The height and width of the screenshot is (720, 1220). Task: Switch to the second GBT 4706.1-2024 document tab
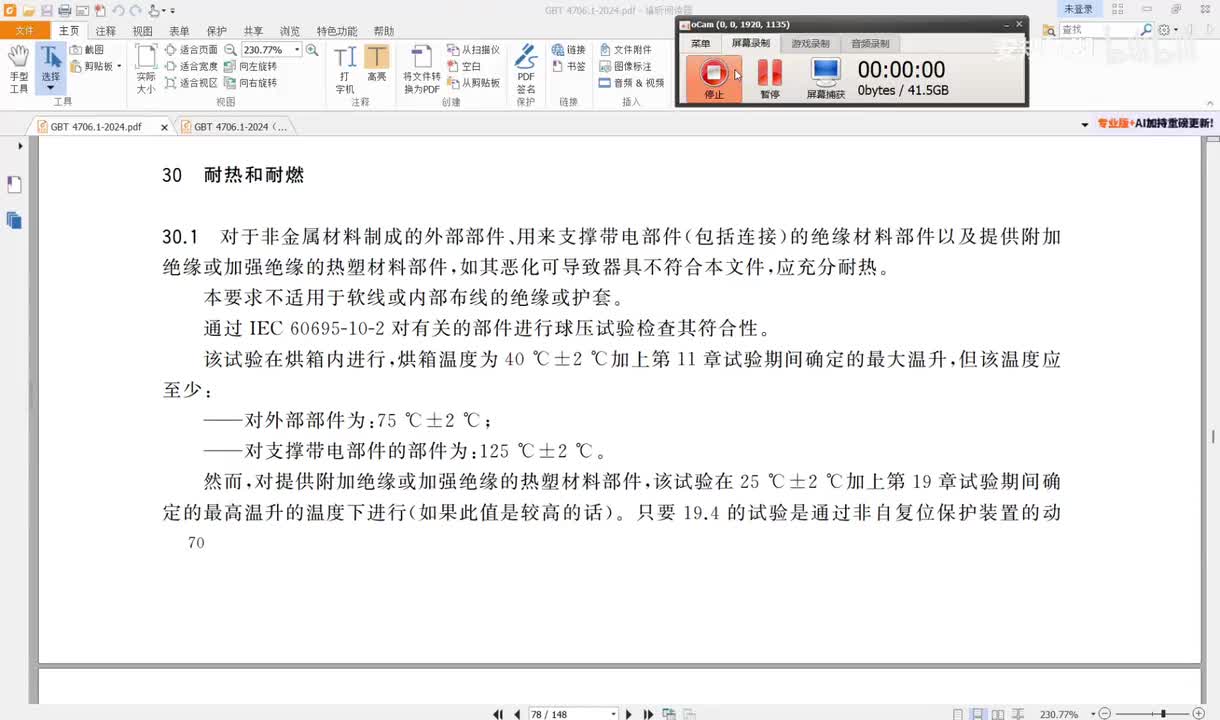(239, 127)
